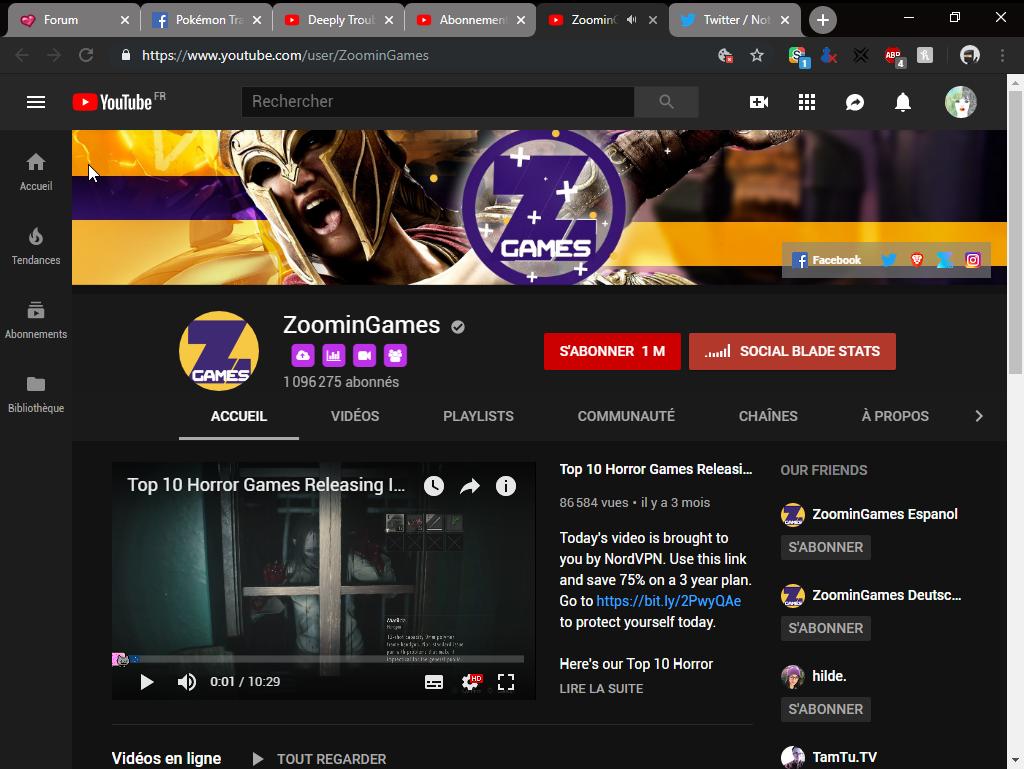Subscribe to ZoominGames Espanol
The image size is (1024, 769).
click(825, 547)
